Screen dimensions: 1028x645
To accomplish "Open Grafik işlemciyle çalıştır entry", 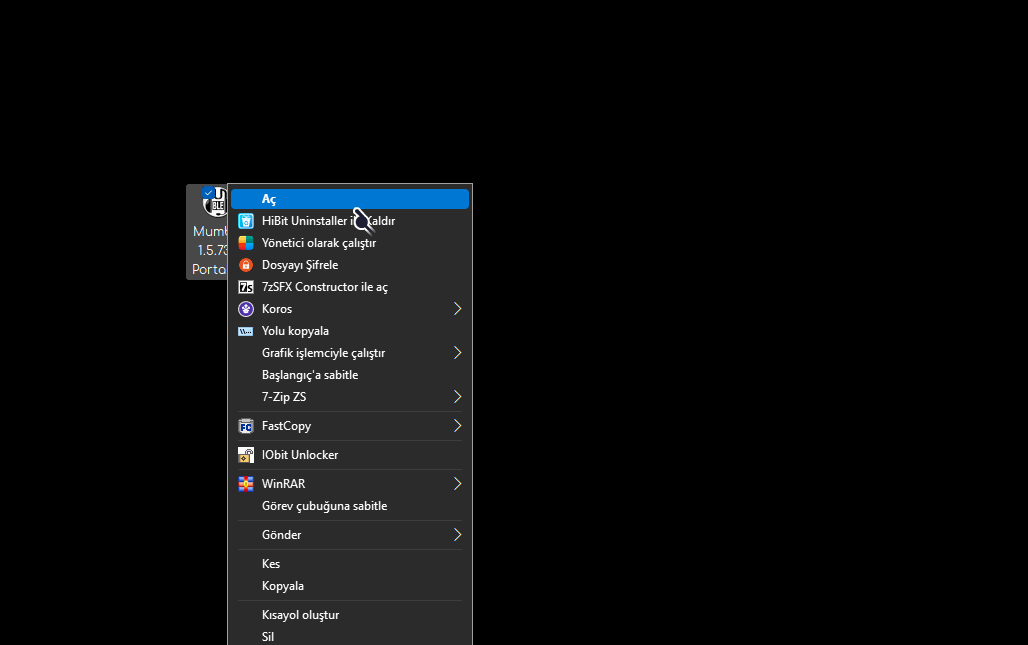I will pos(350,353).
